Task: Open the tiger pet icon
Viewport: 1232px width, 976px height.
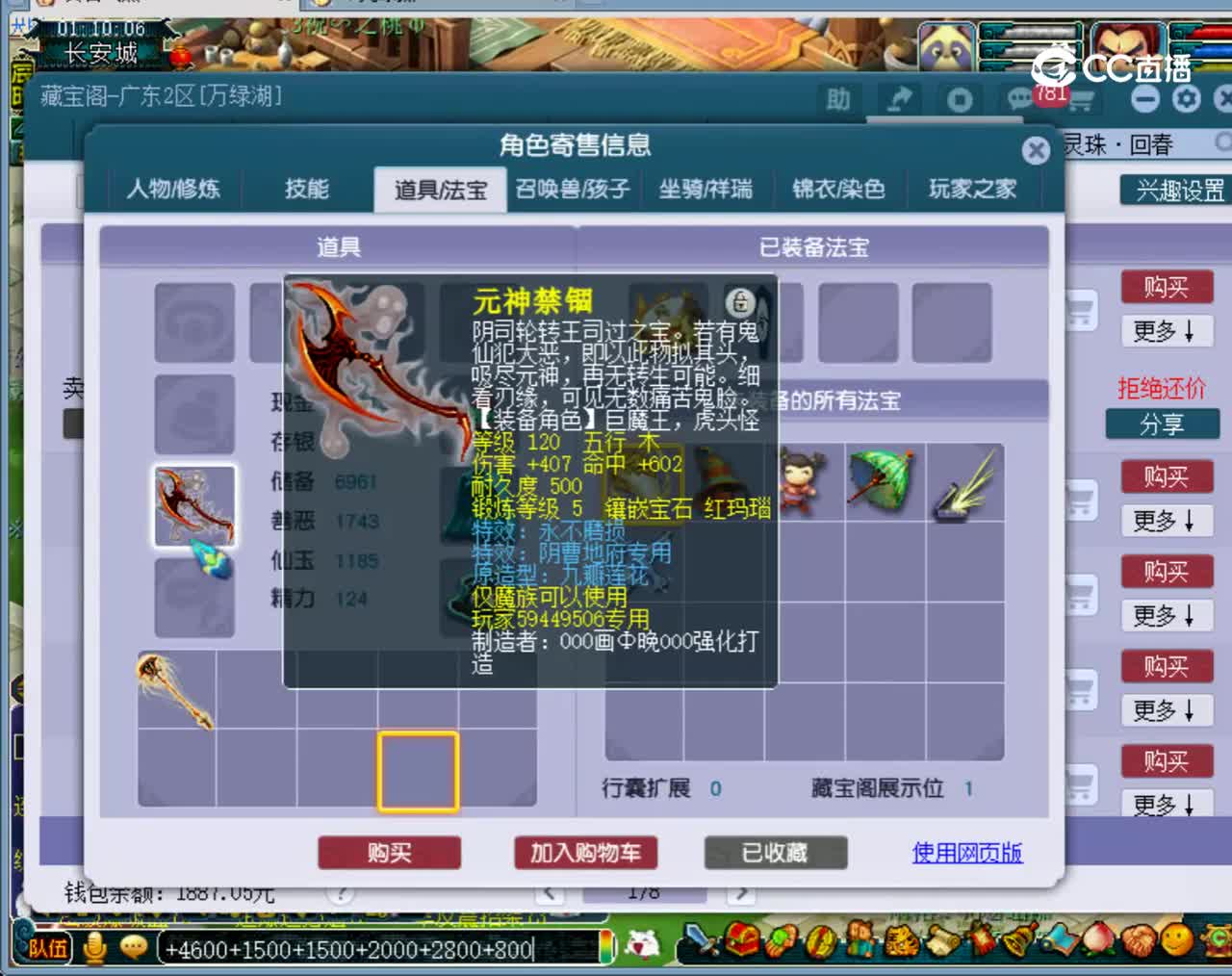Action: pos(903,941)
